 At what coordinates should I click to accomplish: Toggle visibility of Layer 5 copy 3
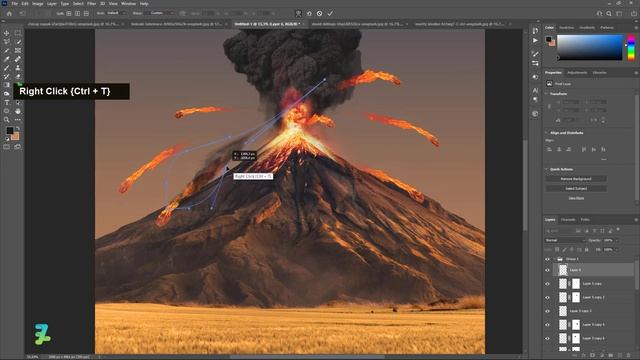click(x=547, y=311)
